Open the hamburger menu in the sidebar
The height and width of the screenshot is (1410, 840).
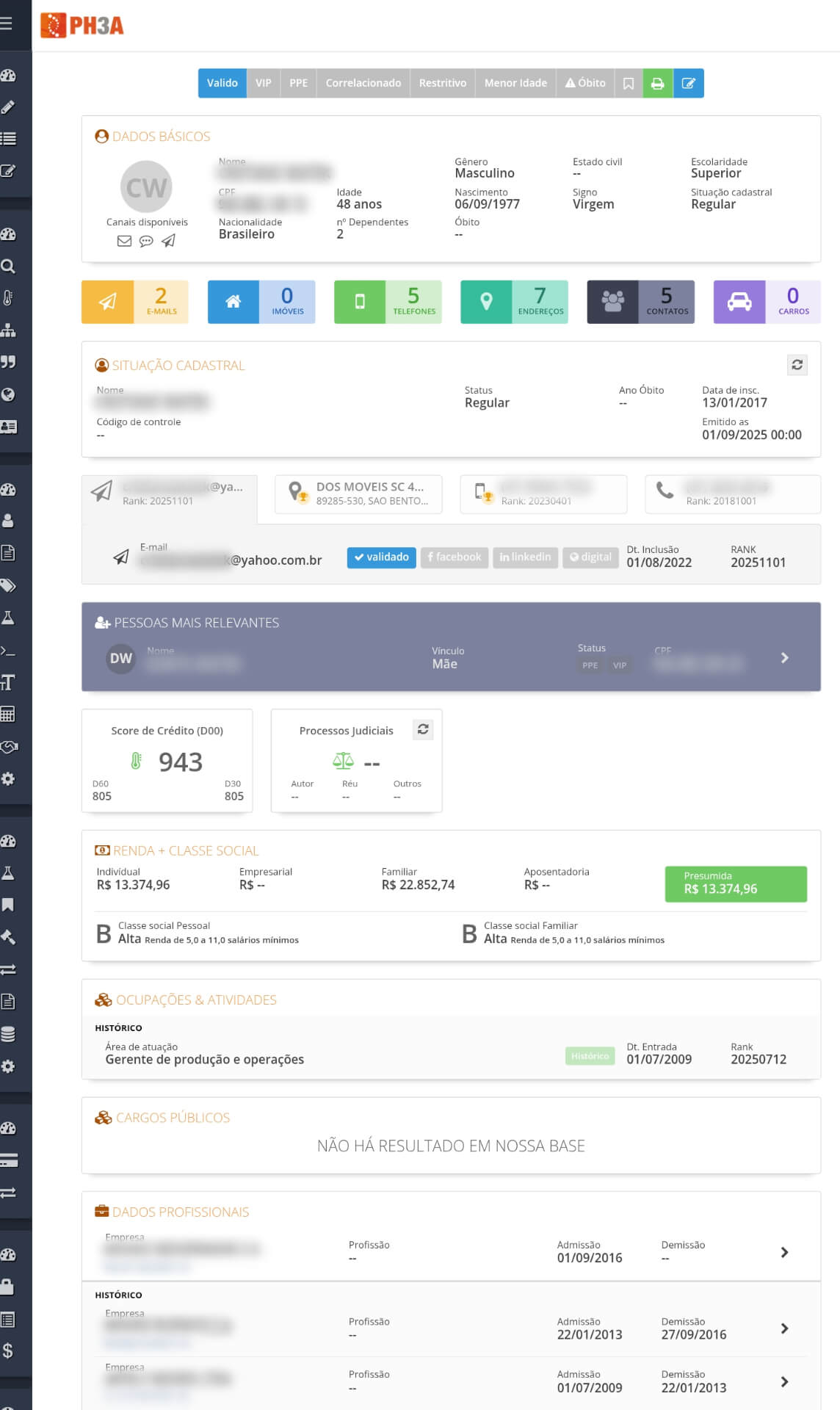[x=7, y=23]
